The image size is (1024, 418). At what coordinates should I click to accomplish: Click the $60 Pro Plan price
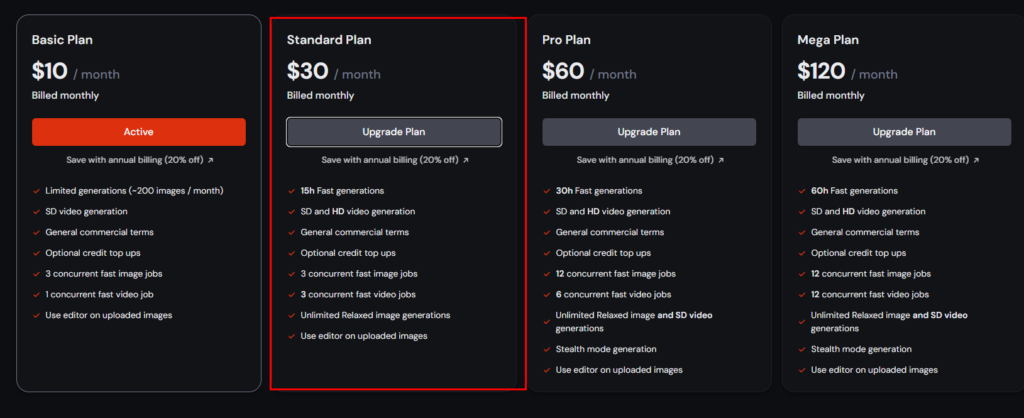pos(561,71)
